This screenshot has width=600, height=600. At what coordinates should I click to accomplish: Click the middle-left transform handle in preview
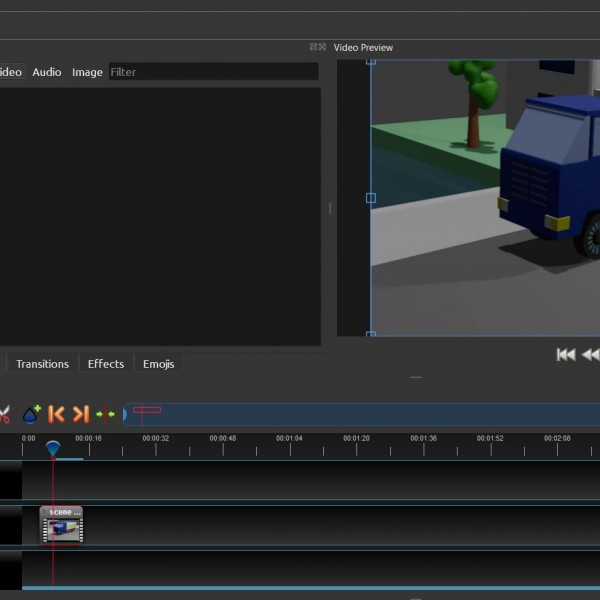click(x=371, y=198)
